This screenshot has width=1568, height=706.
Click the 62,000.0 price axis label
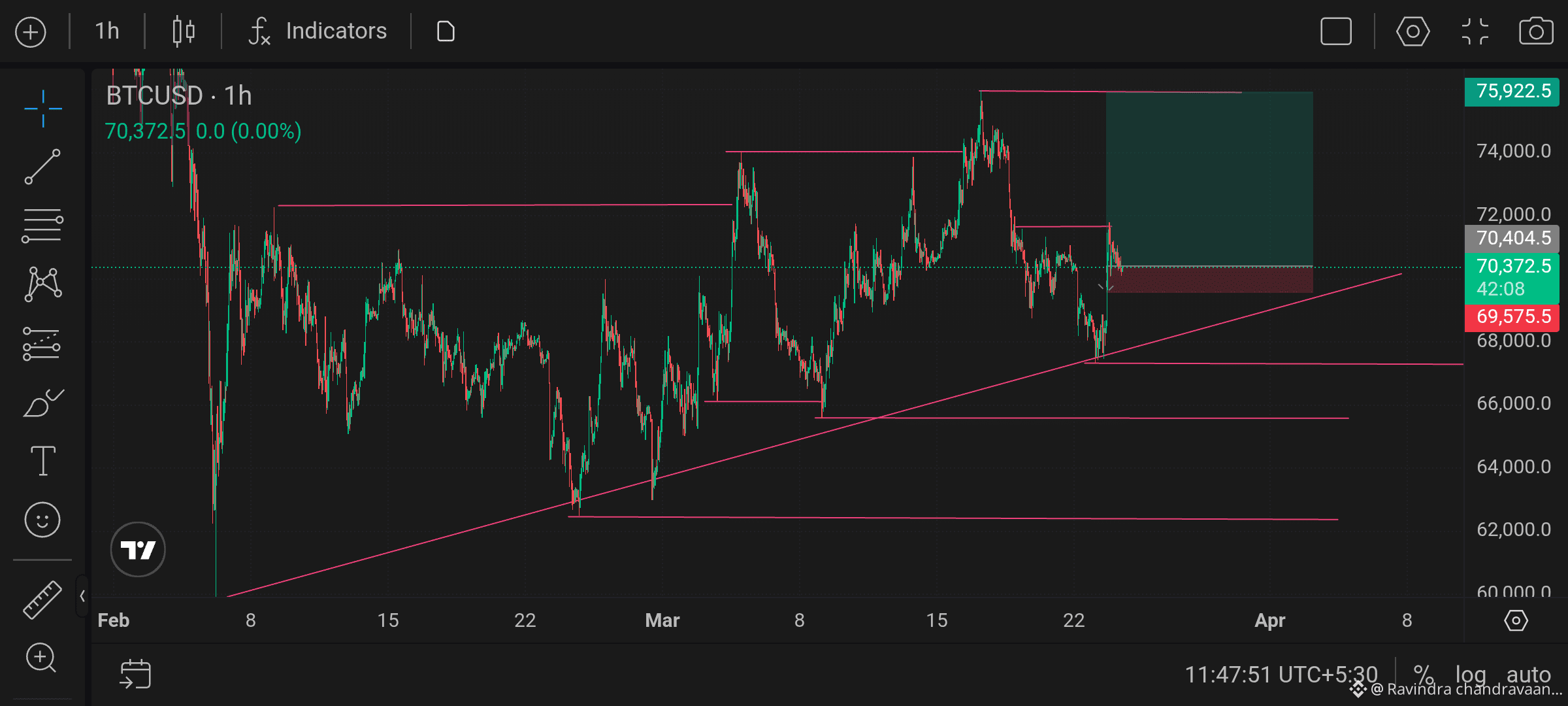(x=1513, y=529)
